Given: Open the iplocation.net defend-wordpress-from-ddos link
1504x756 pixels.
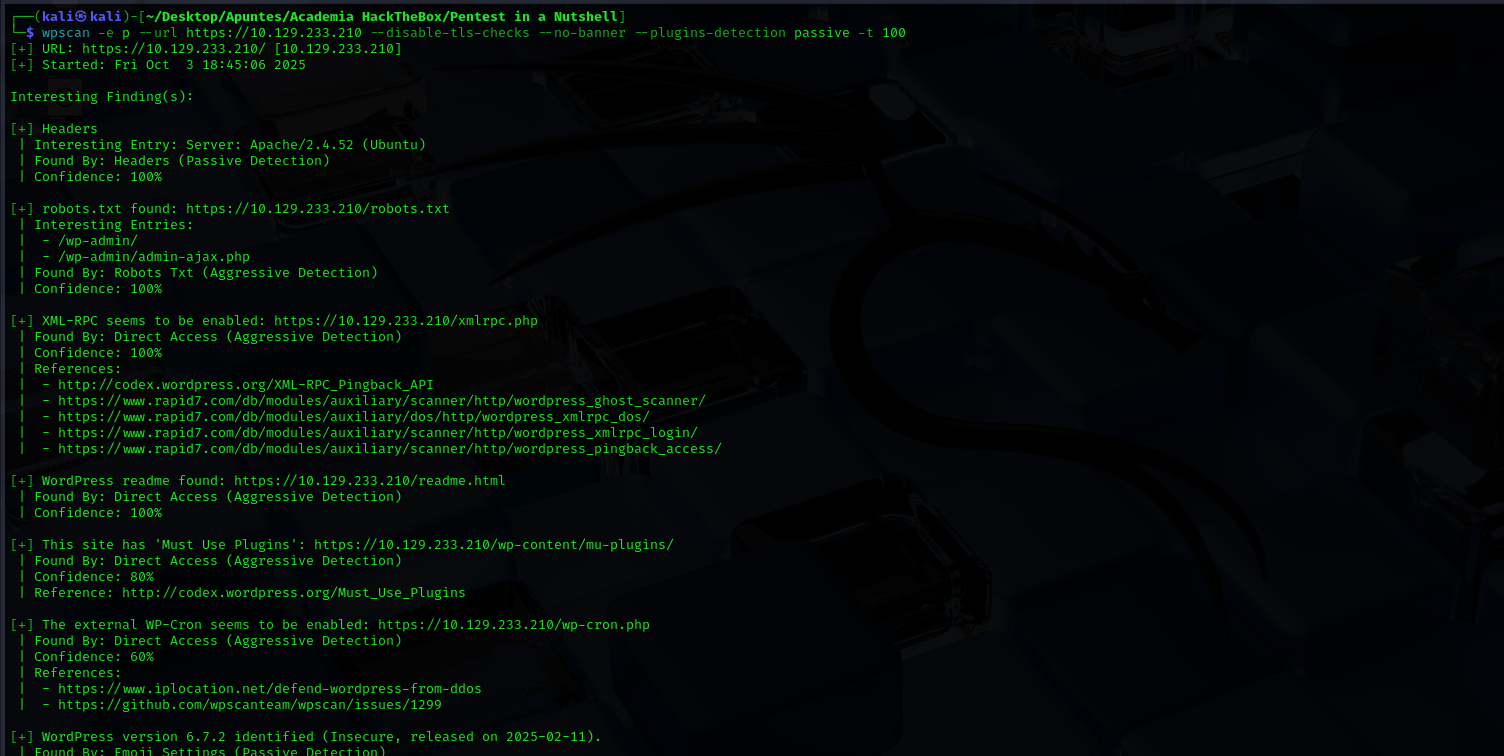Looking at the screenshot, I should point(269,689).
